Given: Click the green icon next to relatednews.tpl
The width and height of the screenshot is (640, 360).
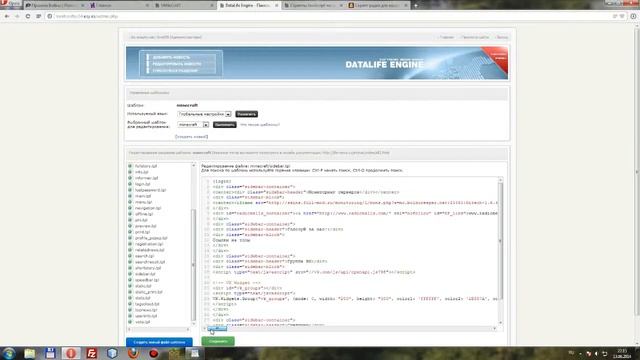Looking at the screenshot, I should pyautogui.click(x=130, y=250).
